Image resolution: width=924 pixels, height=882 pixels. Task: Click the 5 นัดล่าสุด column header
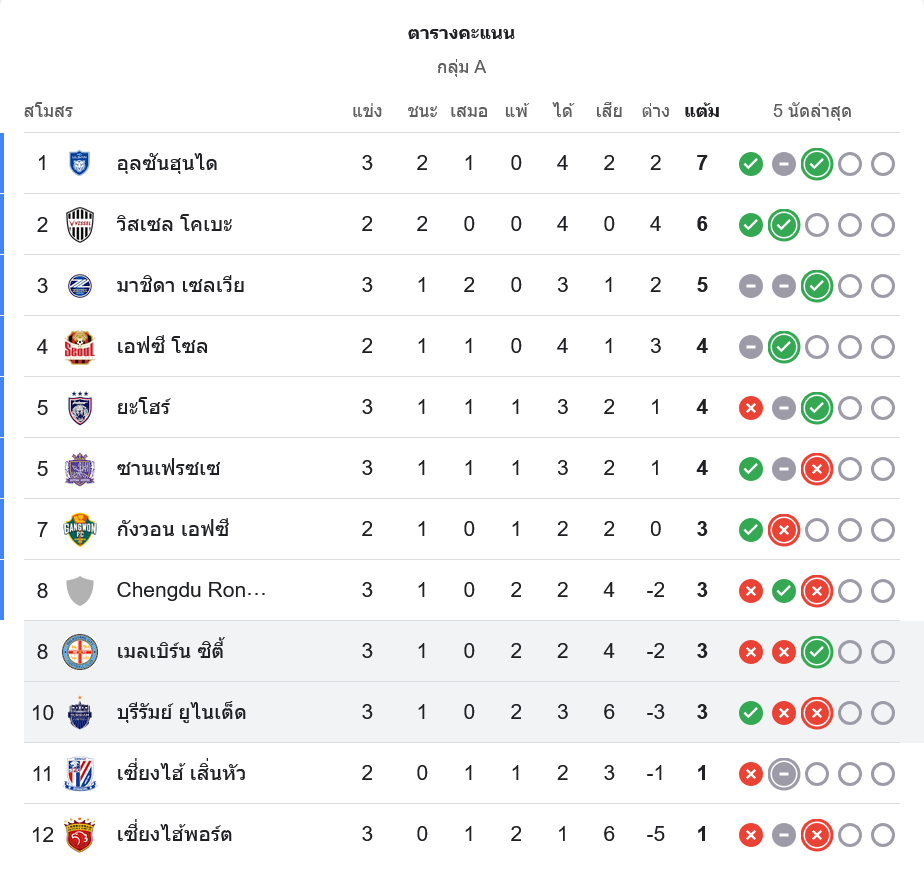click(812, 111)
